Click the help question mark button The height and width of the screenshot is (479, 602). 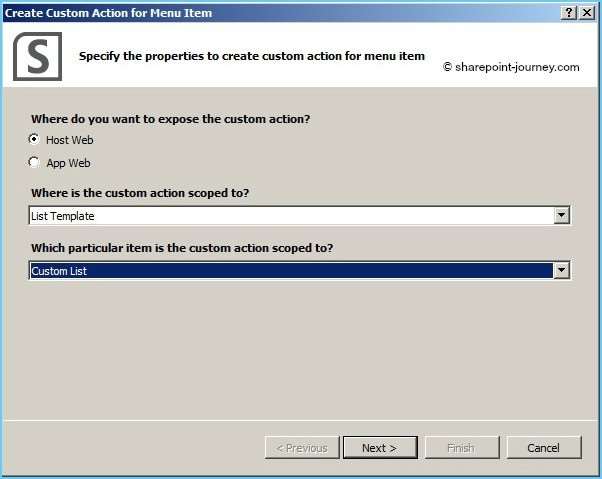569,13
